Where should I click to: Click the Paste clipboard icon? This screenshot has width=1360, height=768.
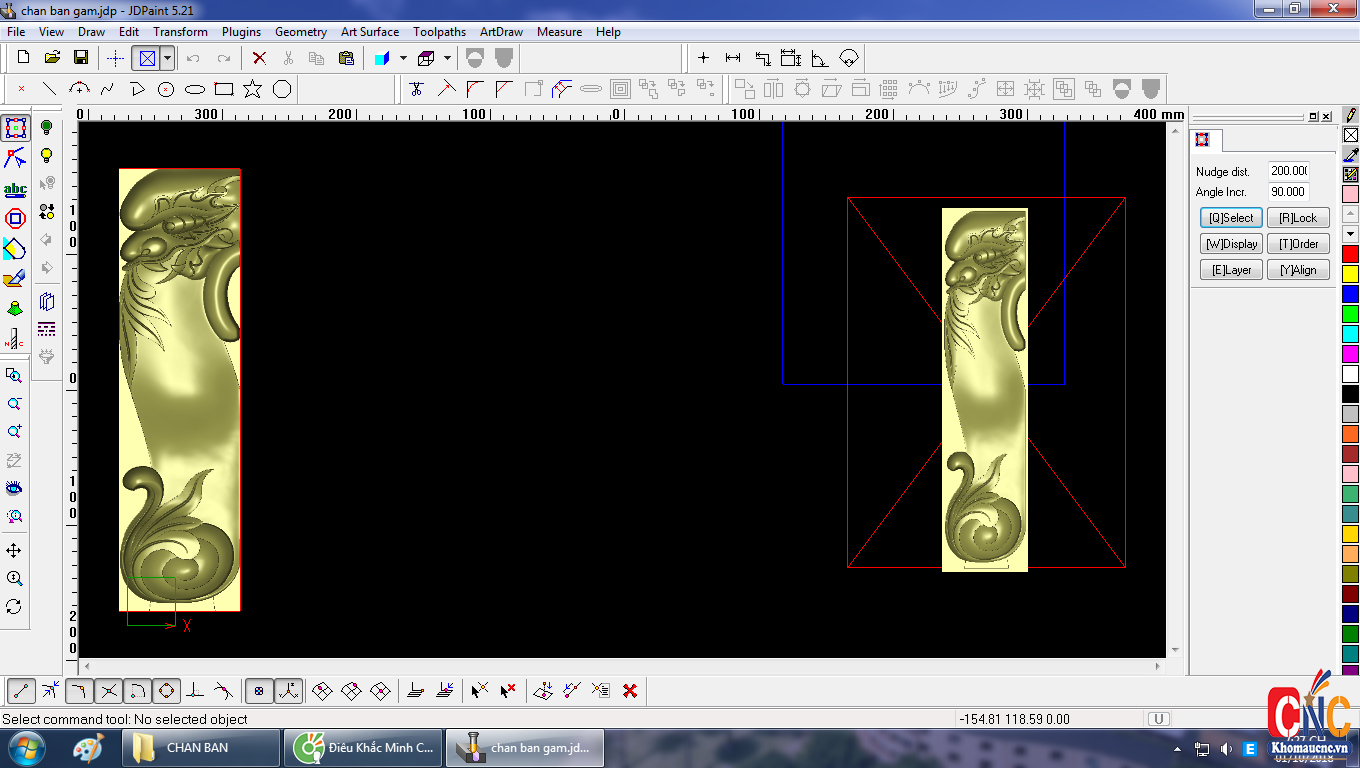point(346,58)
